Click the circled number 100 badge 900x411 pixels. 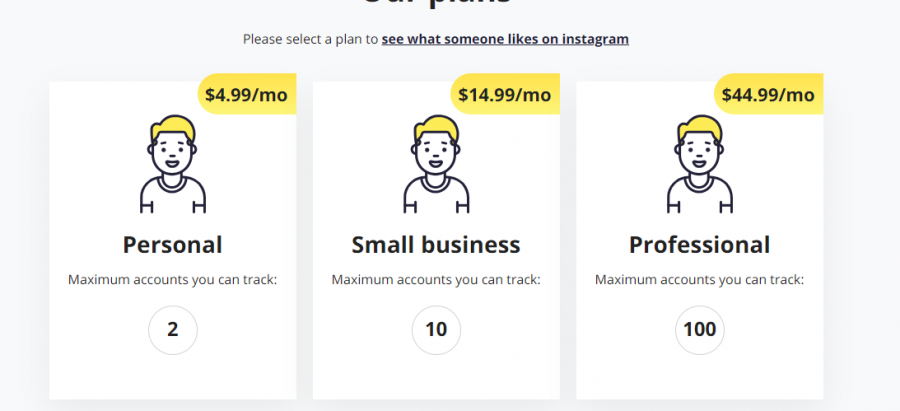tap(700, 330)
